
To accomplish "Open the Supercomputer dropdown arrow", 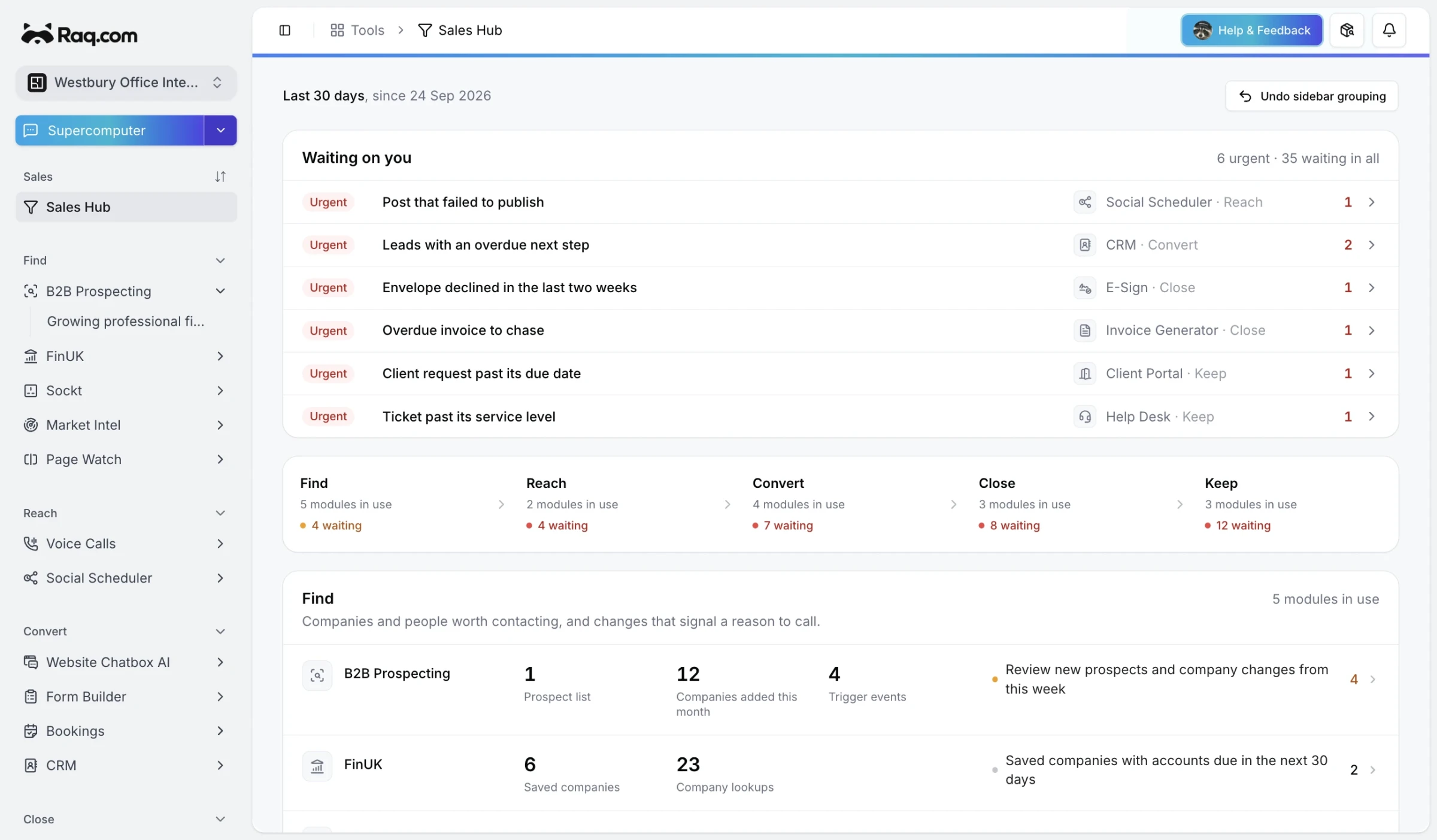I will pyautogui.click(x=220, y=131).
